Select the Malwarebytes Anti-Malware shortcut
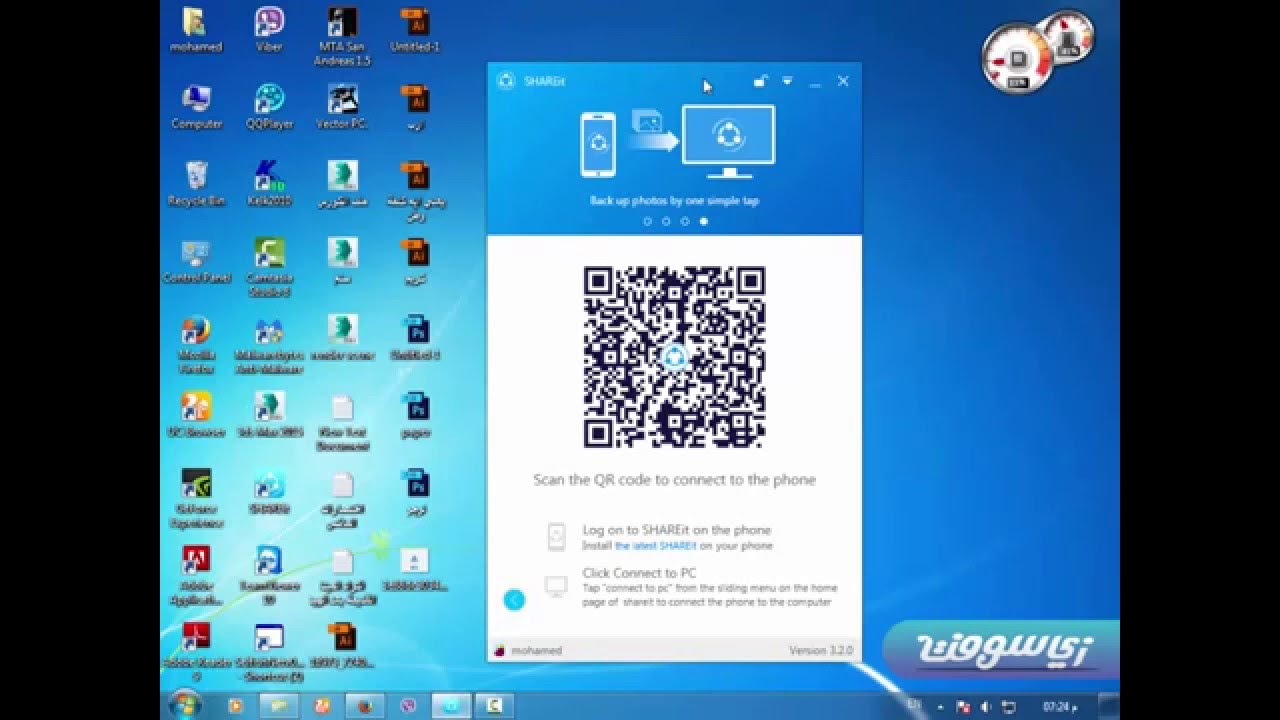This screenshot has width=1280, height=720. 269,345
